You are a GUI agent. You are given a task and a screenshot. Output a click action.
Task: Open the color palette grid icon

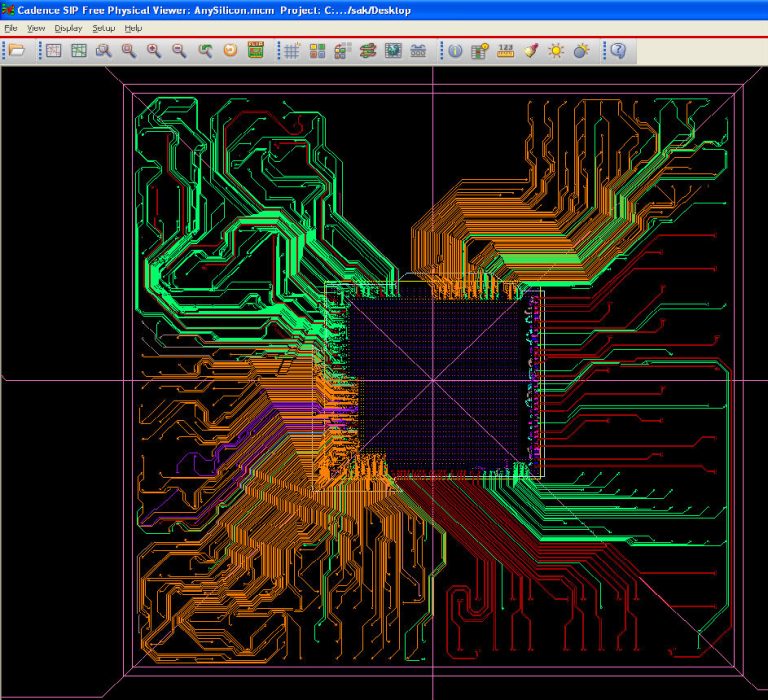coord(317,50)
